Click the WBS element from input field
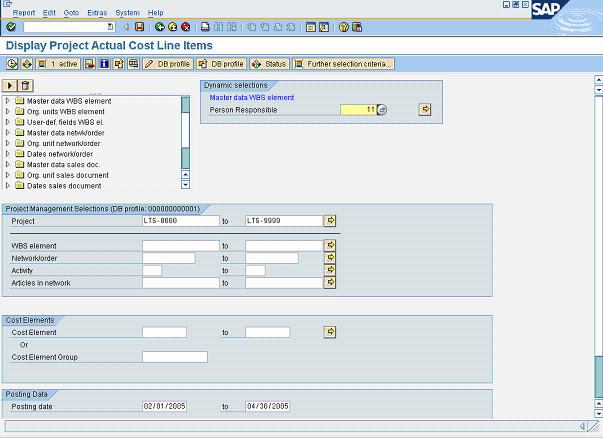The height and width of the screenshot is (438, 603). pos(181,246)
